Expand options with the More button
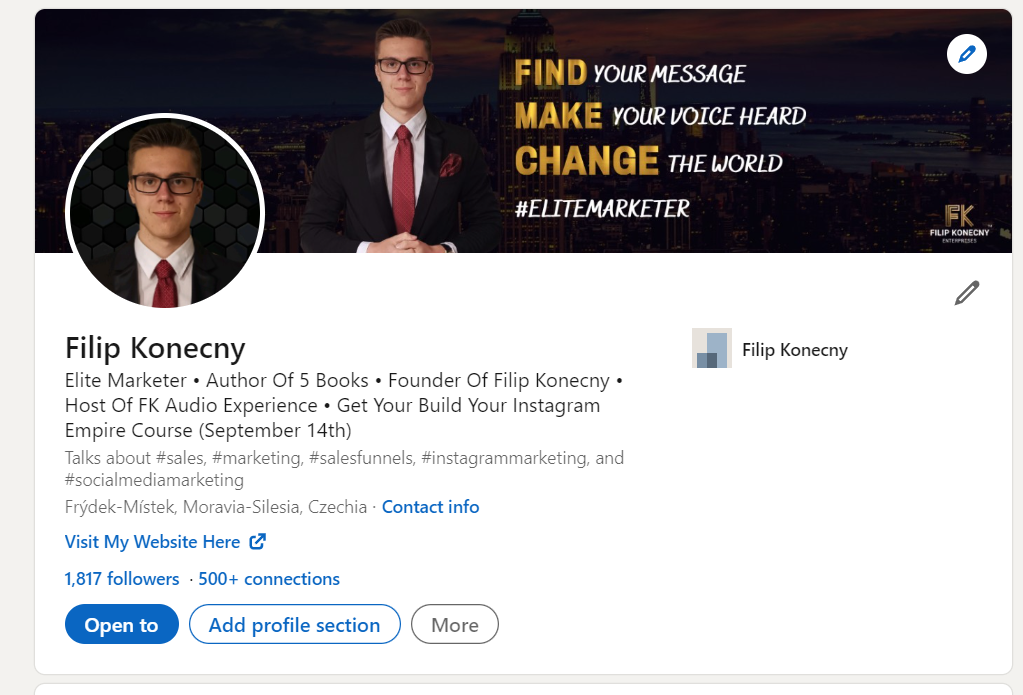The height and width of the screenshot is (695, 1023). (454, 624)
